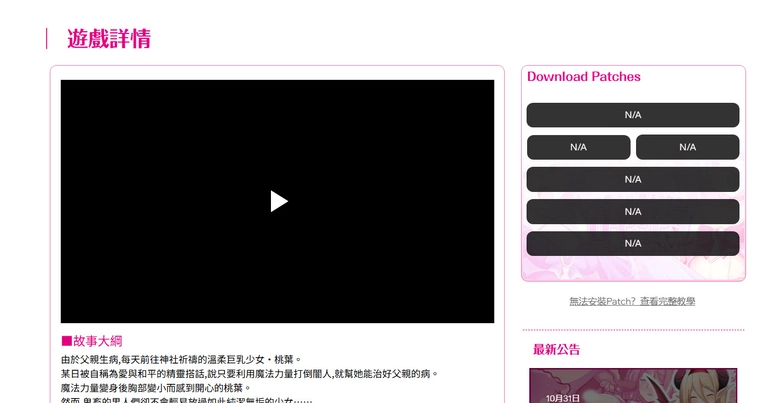The height and width of the screenshot is (403, 780).
Task: Select the Download Patches heading
Action: click(x=584, y=77)
